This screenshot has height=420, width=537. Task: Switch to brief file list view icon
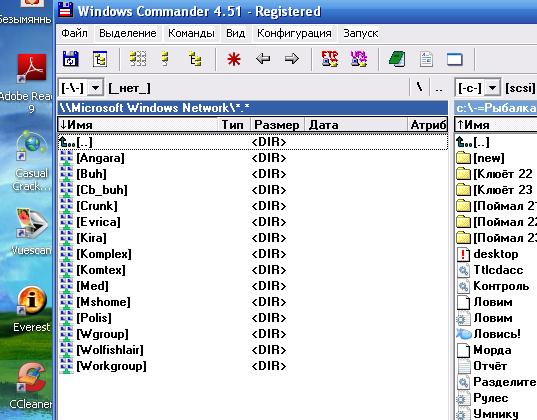tap(138, 59)
